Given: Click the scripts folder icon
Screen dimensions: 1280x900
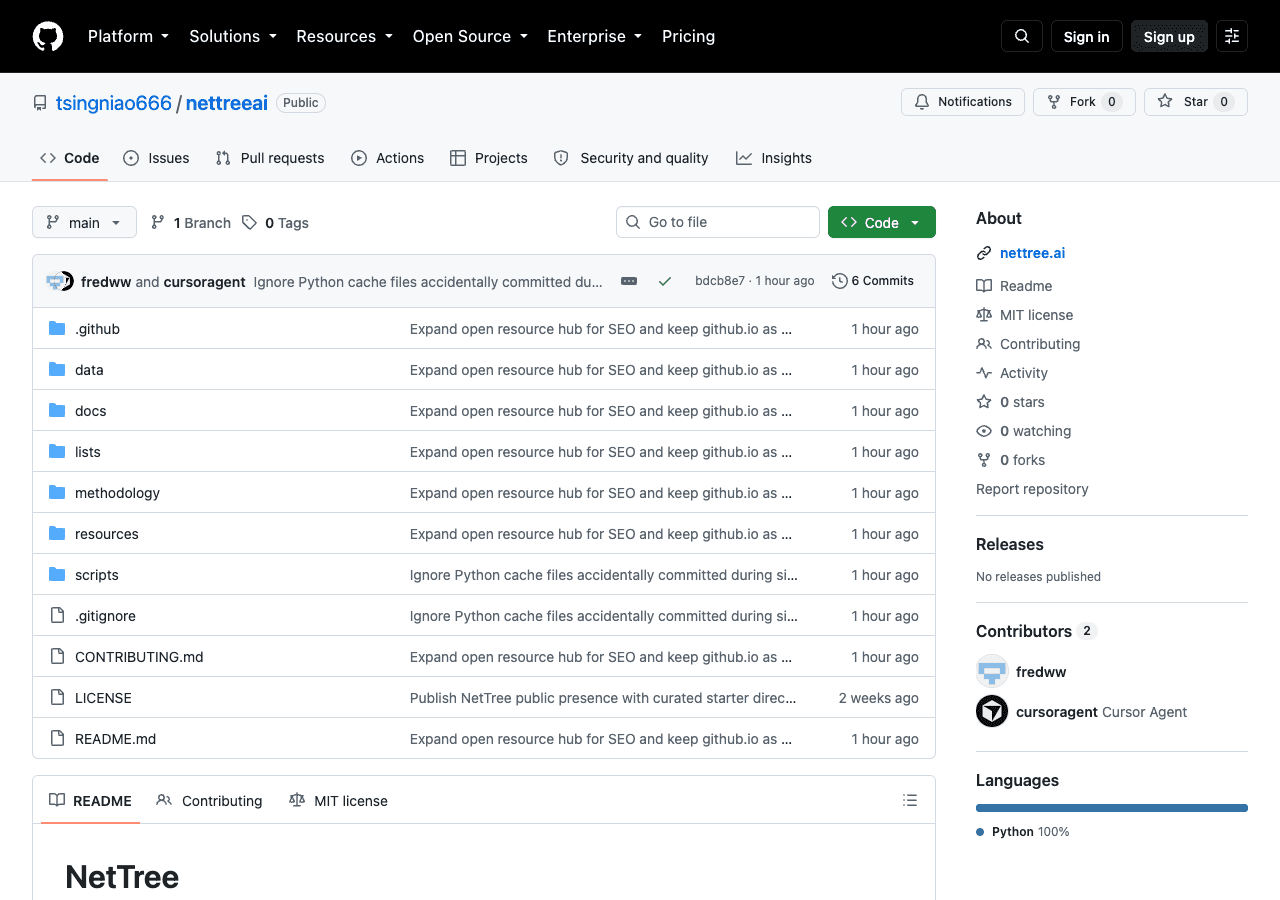Looking at the screenshot, I should (57, 575).
